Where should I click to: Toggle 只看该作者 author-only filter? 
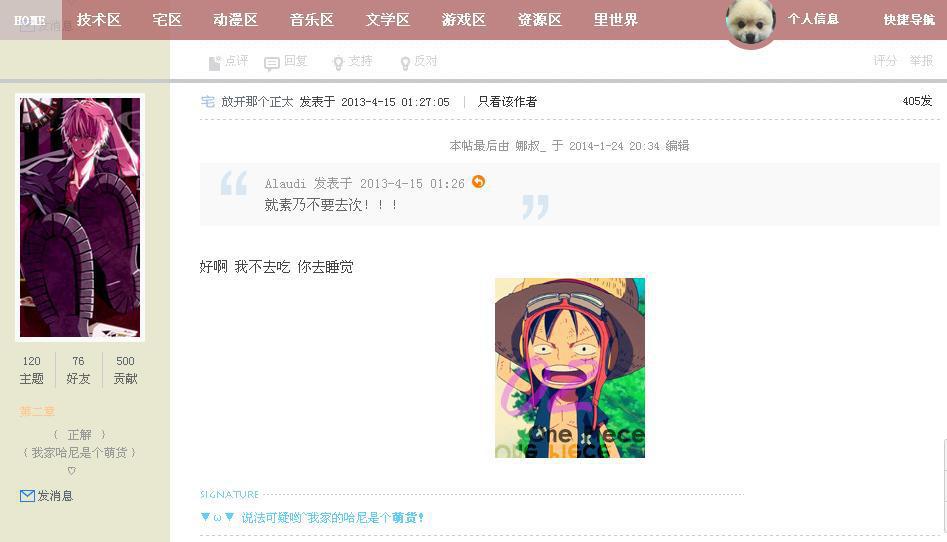pyautogui.click(x=507, y=102)
